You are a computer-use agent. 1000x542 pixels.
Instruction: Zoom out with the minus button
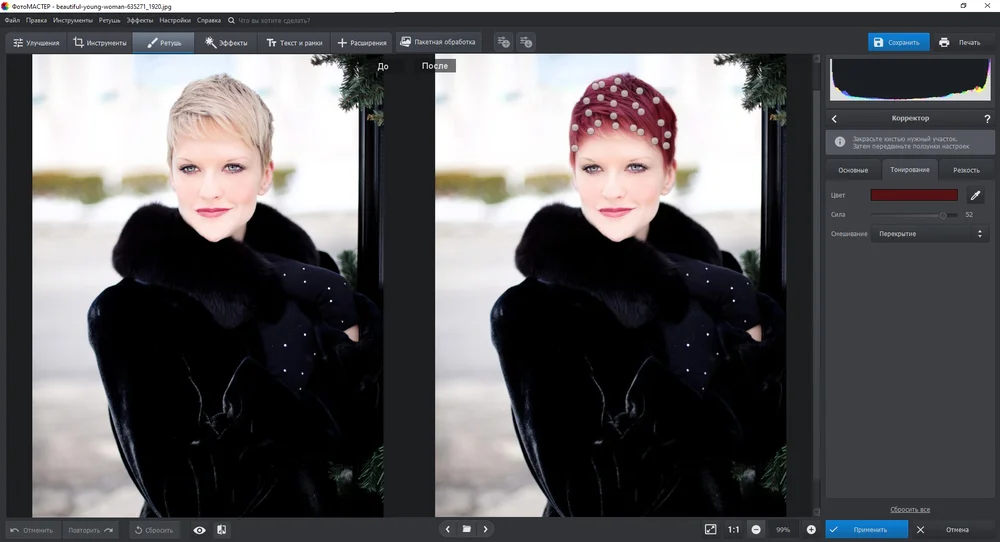[756, 529]
